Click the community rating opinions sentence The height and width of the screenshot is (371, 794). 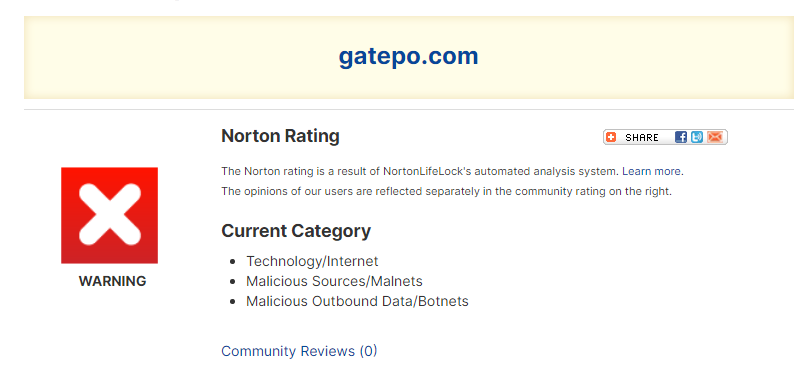coord(446,192)
